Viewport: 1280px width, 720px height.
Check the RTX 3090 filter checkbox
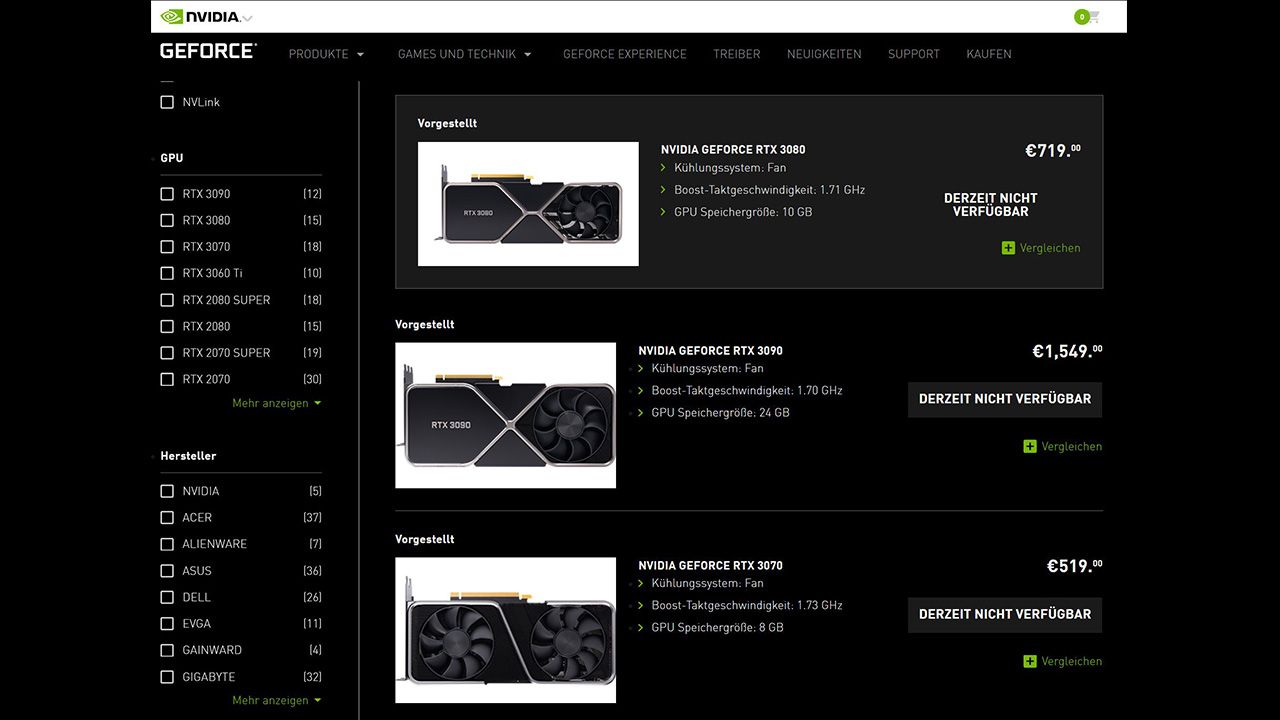(x=167, y=194)
